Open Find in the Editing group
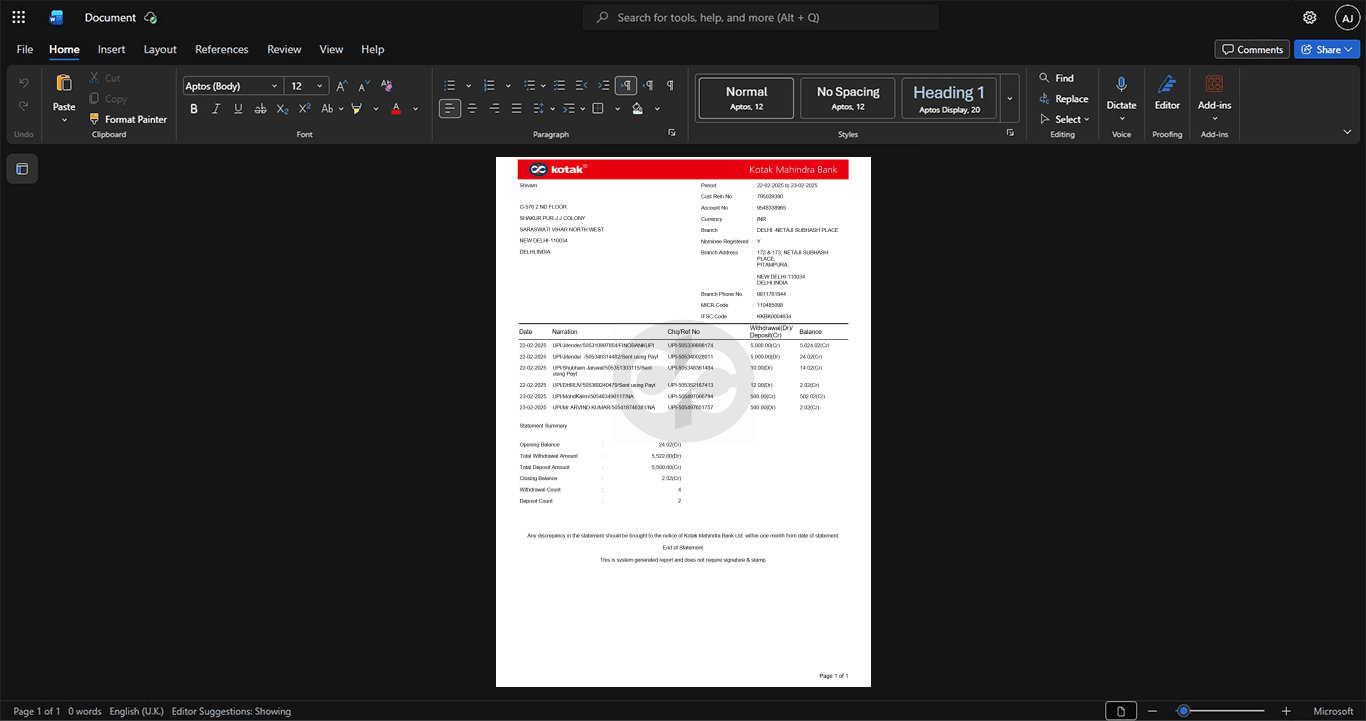 [1057, 78]
